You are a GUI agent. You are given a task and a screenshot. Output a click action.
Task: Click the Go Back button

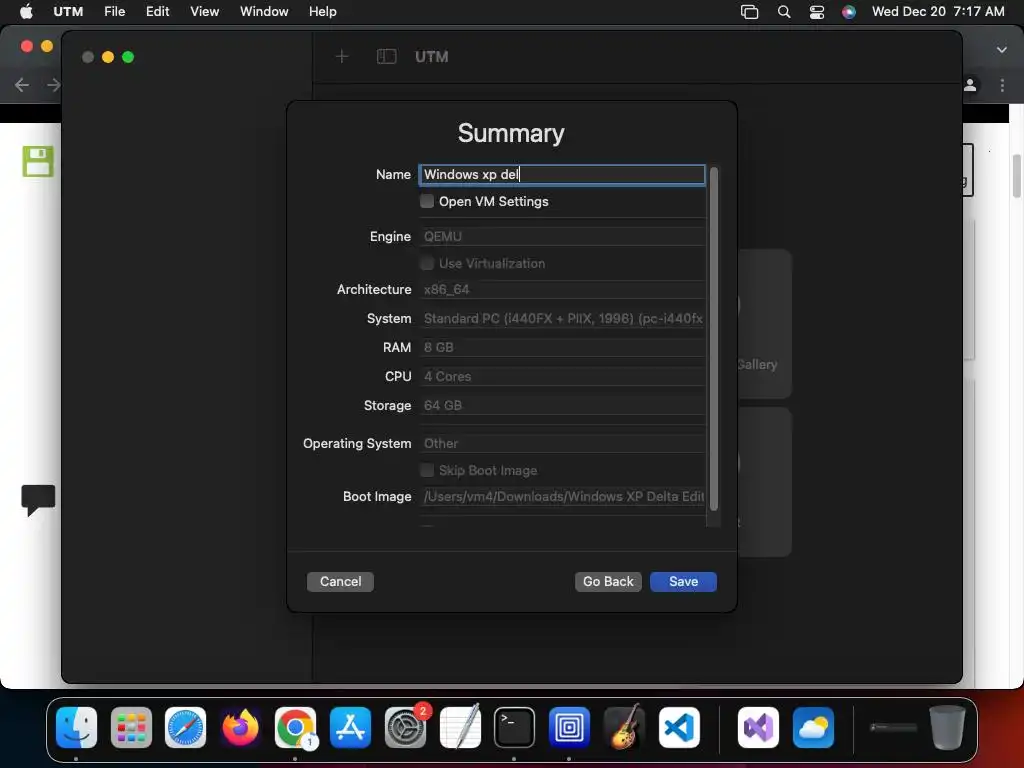point(608,581)
